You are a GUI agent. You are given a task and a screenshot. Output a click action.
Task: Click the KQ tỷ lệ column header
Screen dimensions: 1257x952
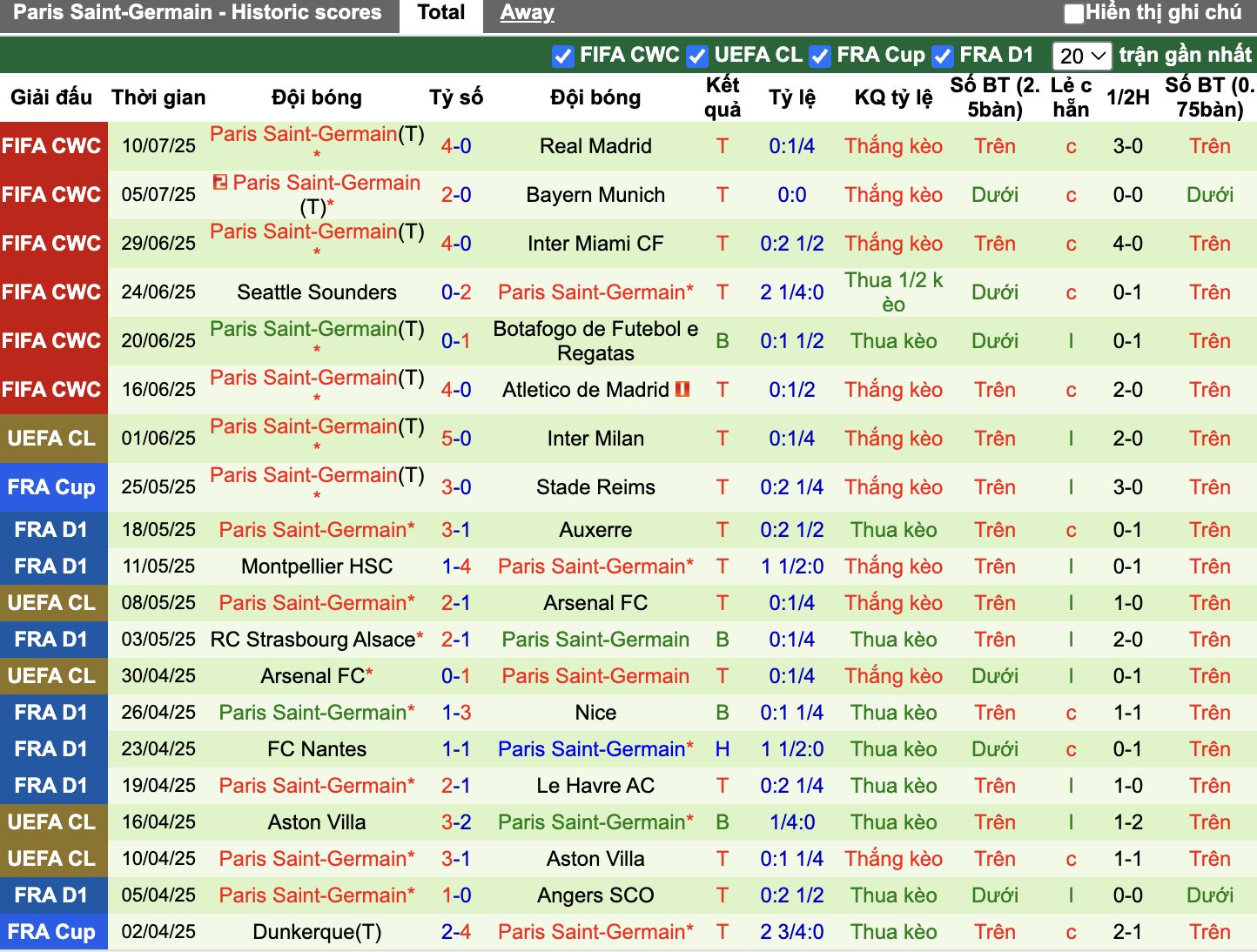click(x=893, y=97)
